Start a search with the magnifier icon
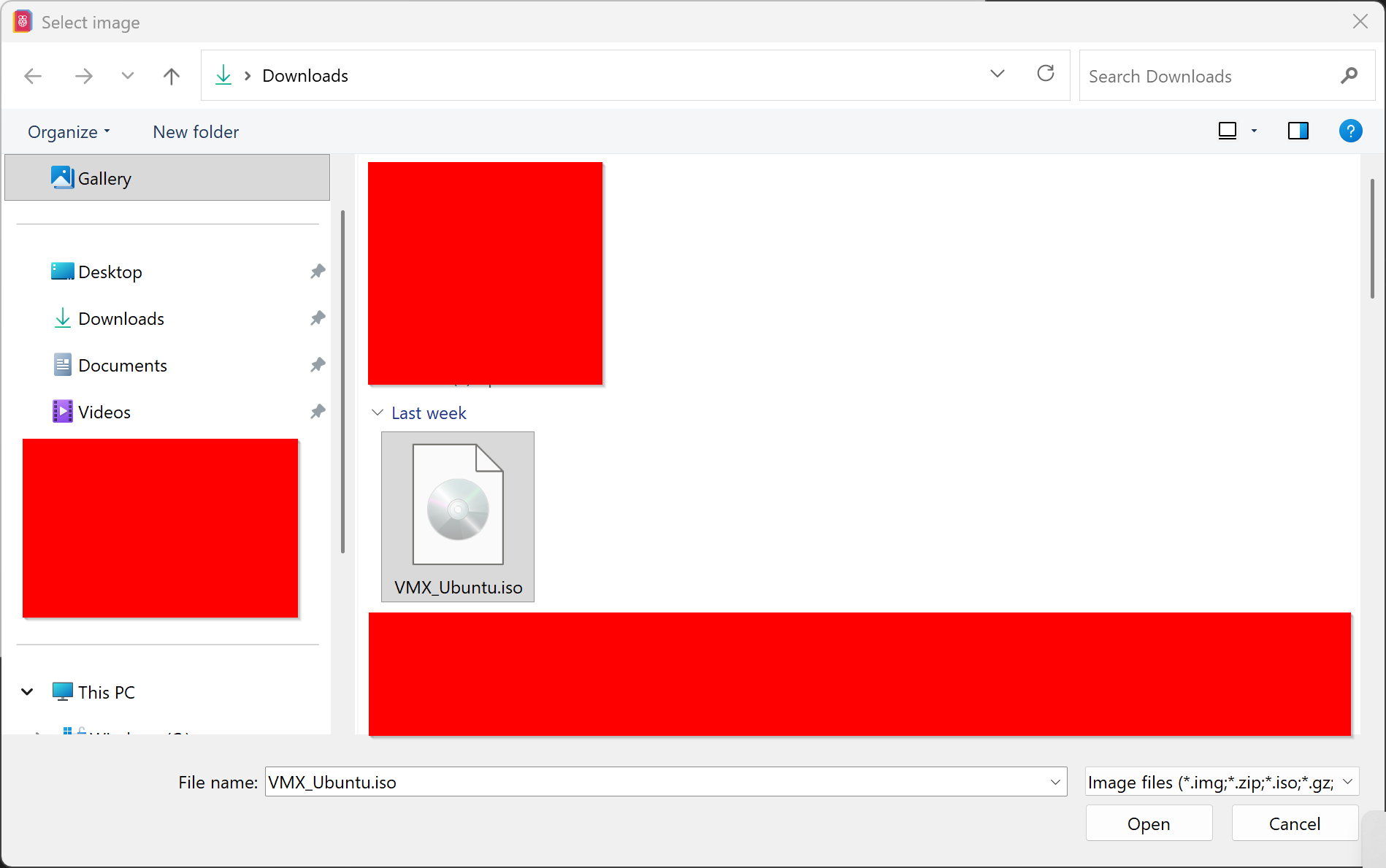The width and height of the screenshot is (1386, 868). pyautogui.click(x=1349, y=75)
